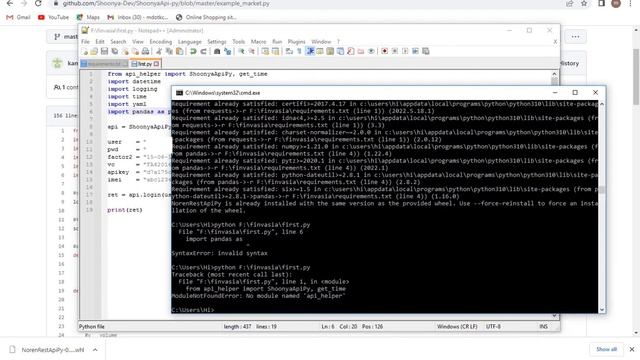Click the Stop macro recording icon
The width and height of the screenshot is (640, 360).
click(395, 51)
